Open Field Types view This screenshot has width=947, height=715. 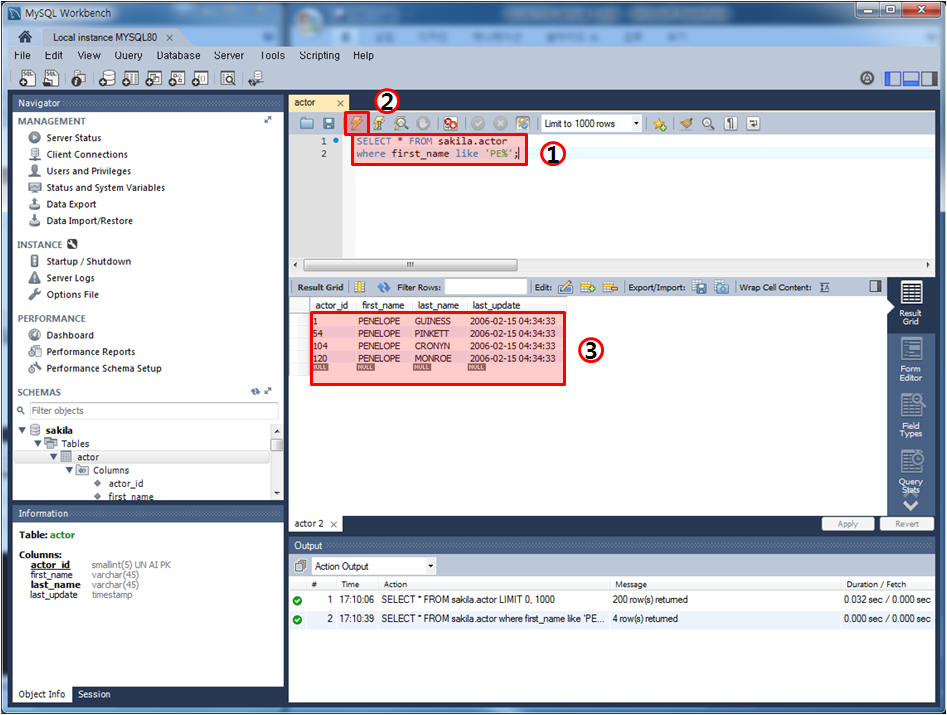[x=911, y=415]
